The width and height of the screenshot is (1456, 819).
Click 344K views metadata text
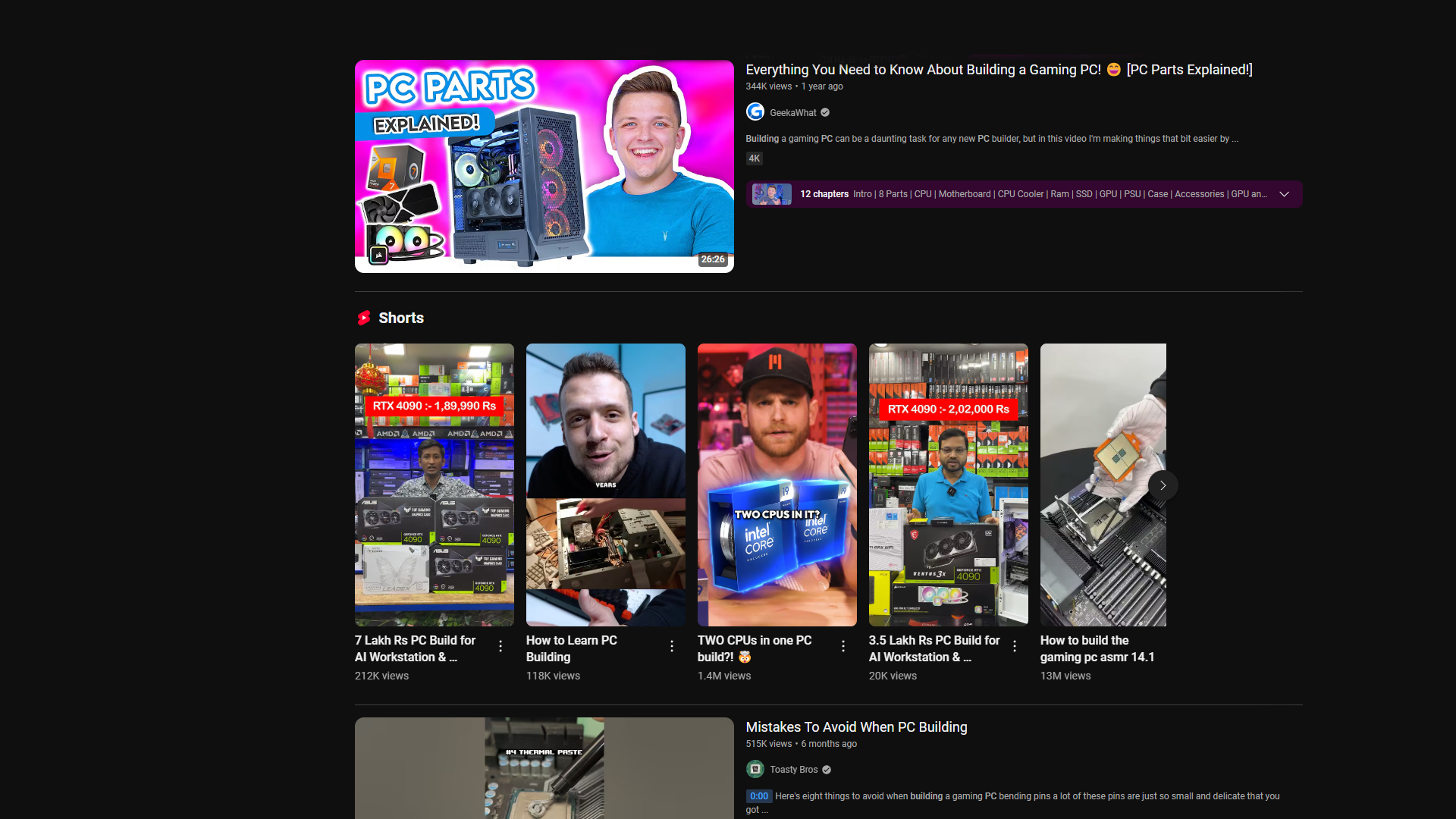pos(768,86)
